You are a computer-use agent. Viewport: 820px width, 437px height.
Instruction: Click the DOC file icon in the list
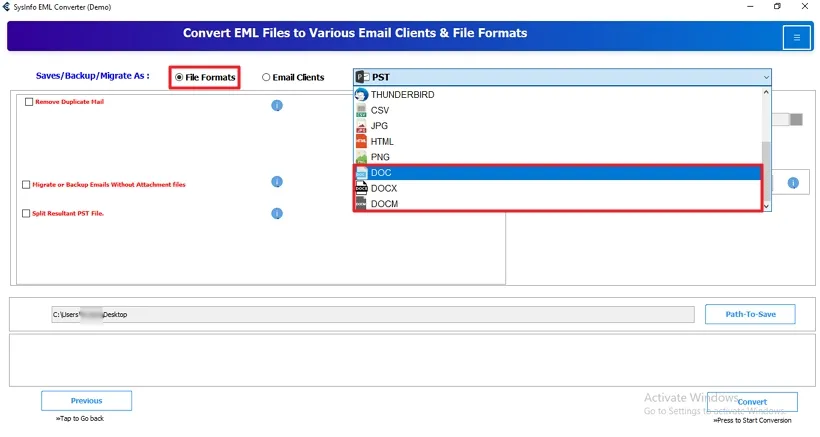point(361,172)
